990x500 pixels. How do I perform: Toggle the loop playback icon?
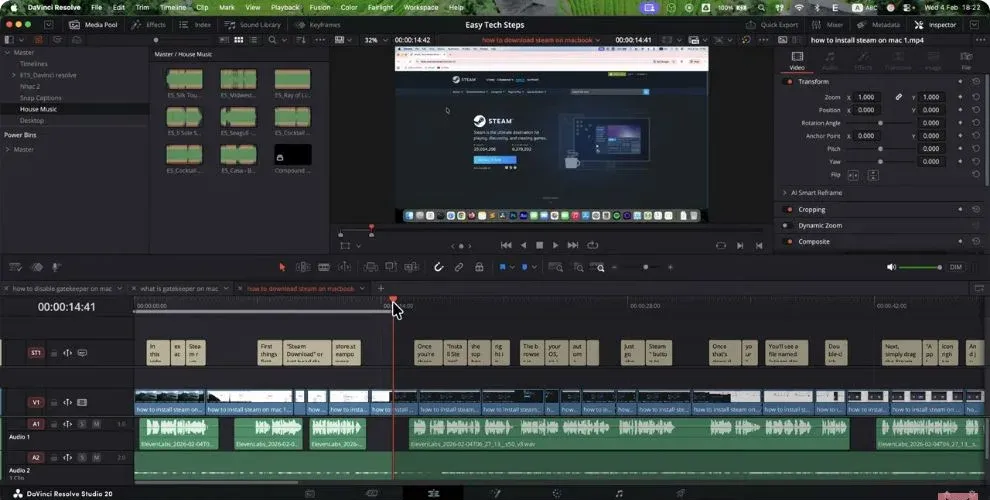click(592, 245)
